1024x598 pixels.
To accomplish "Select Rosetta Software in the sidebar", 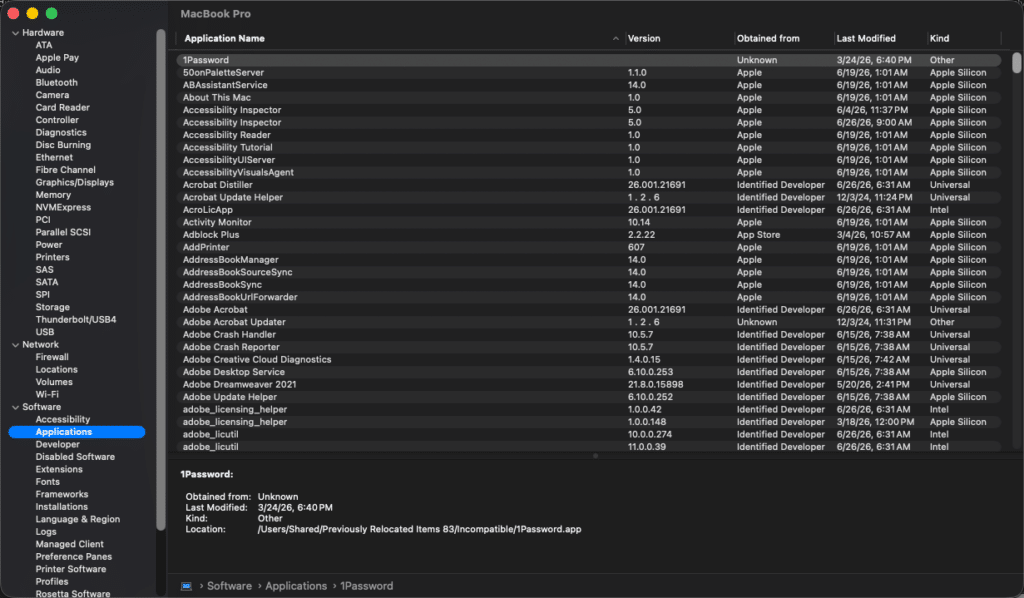I will pyautogui.click(x=72, y=593).
